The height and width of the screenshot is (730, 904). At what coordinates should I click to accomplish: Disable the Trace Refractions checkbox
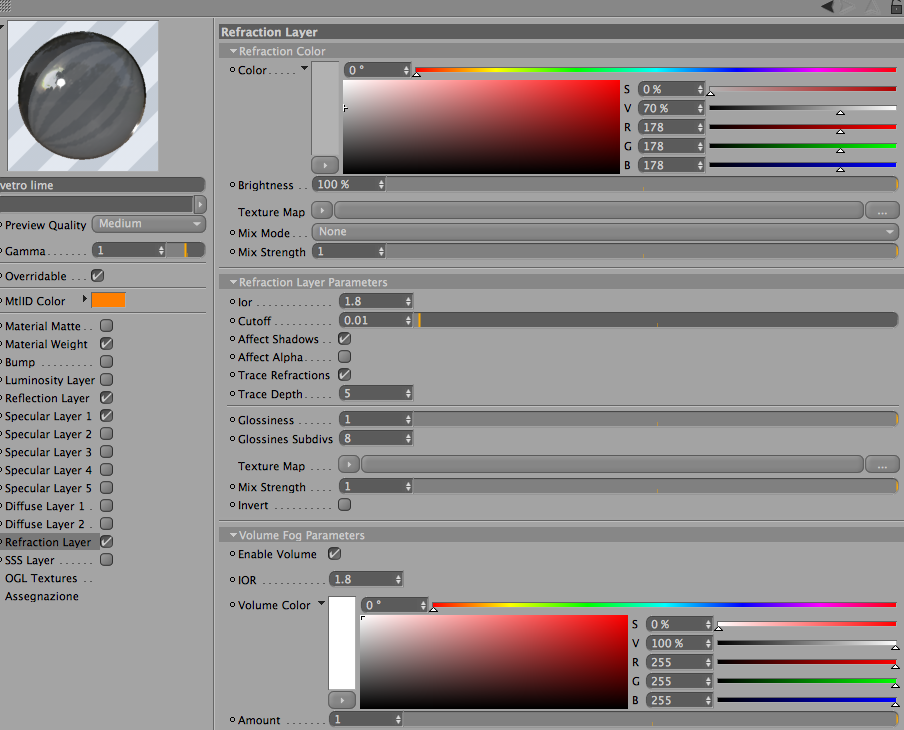point(344,375)
